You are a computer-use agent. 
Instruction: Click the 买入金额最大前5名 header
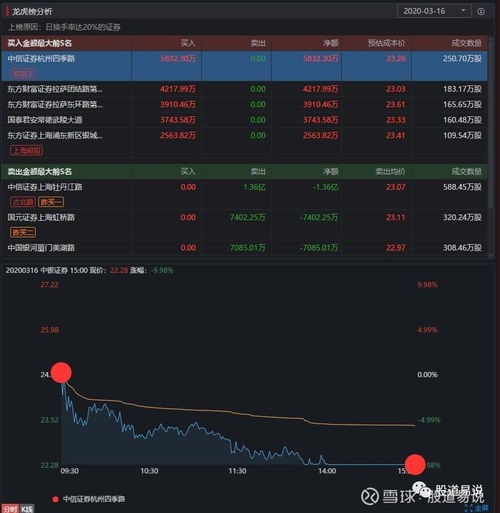coord(40,43)
